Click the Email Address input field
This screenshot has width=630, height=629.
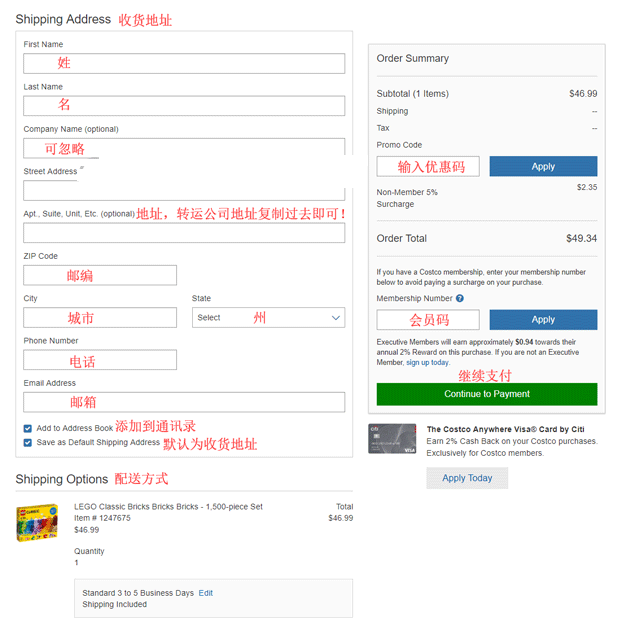(184, 402)
